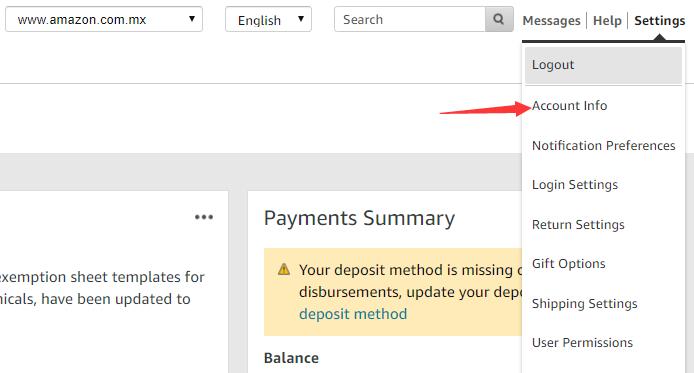This screenshot has width=694, height=373.
Task: Open Return Settings
Action: (x=578, y=225)
